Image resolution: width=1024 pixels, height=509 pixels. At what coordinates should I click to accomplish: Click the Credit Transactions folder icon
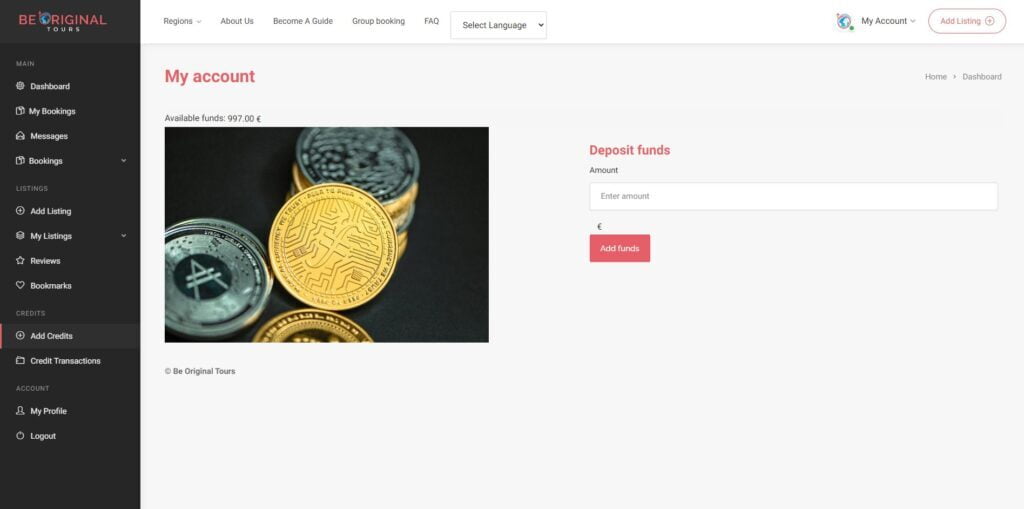20,361
